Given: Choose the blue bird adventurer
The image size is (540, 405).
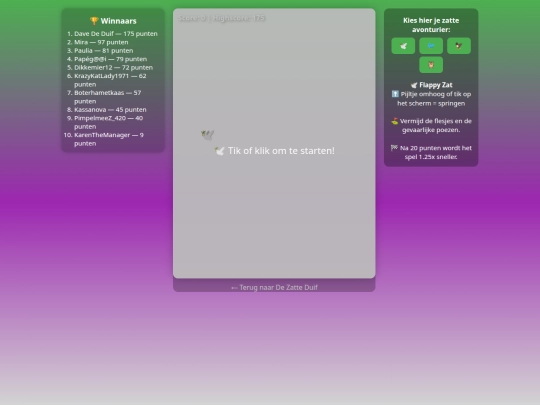Looking at the screenshot, I should coord(431,46).
